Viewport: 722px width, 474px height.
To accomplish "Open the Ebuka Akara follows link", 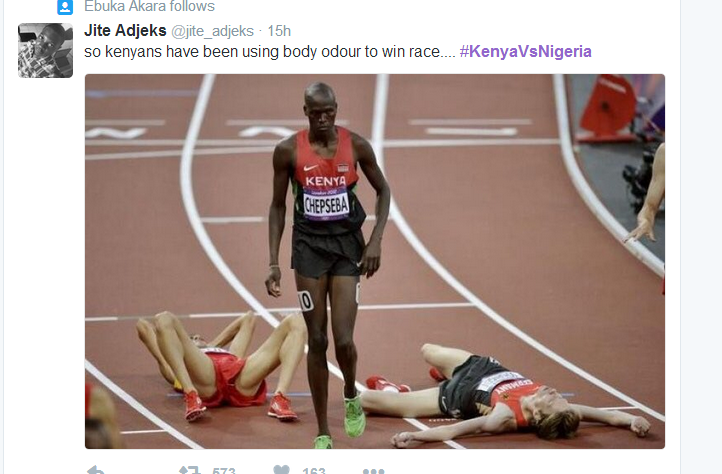I will pos(149,6).
